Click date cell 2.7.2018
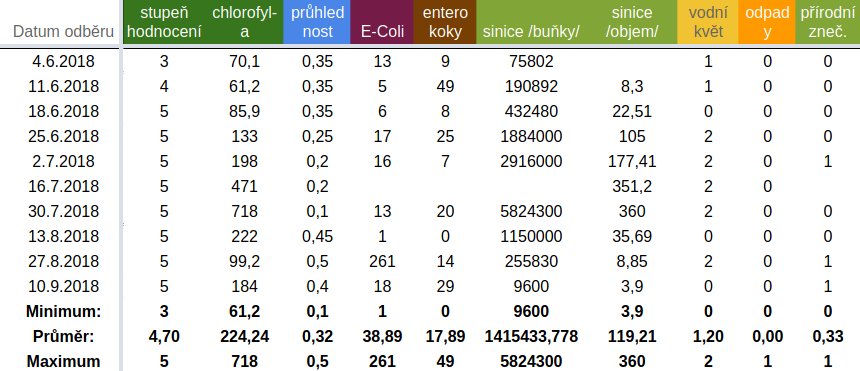Viewport: 860px width, 371px height. [64, 161]
